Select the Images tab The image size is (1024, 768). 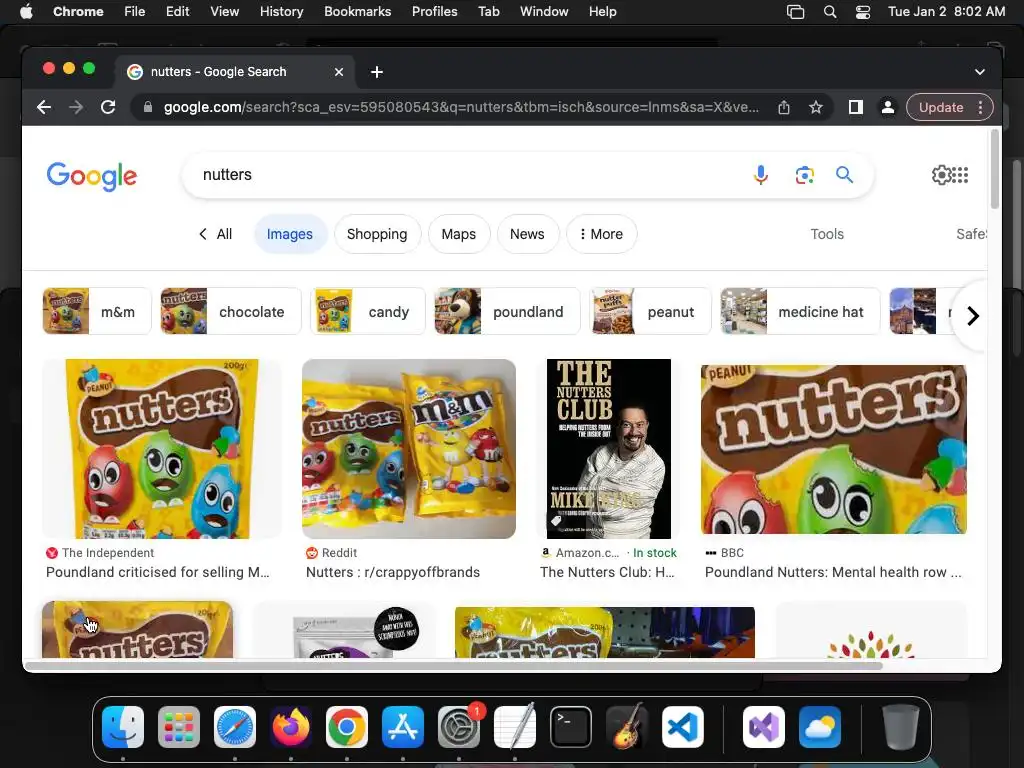[290, 234]
